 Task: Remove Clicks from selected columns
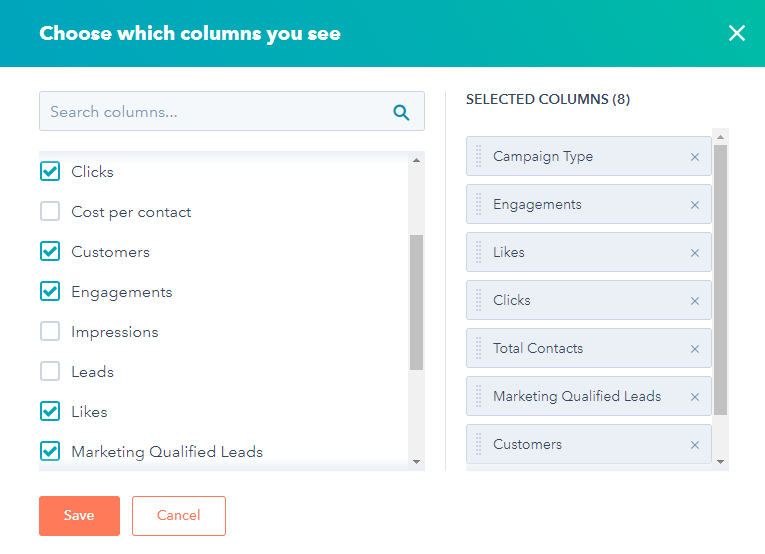pos(695,301)
